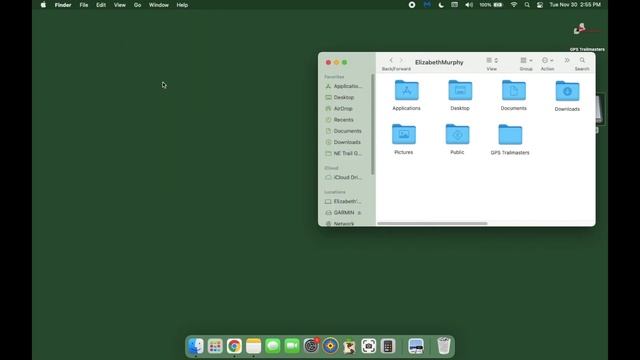The image size is (640, 360).
Task: Expand the toolbar overflow chevrons
Action: pos(567,60)
